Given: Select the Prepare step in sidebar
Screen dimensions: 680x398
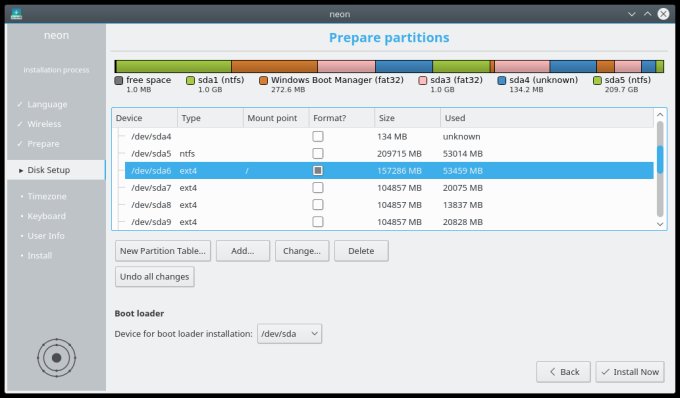Looking at the screenshot, I should pos(43,144).
